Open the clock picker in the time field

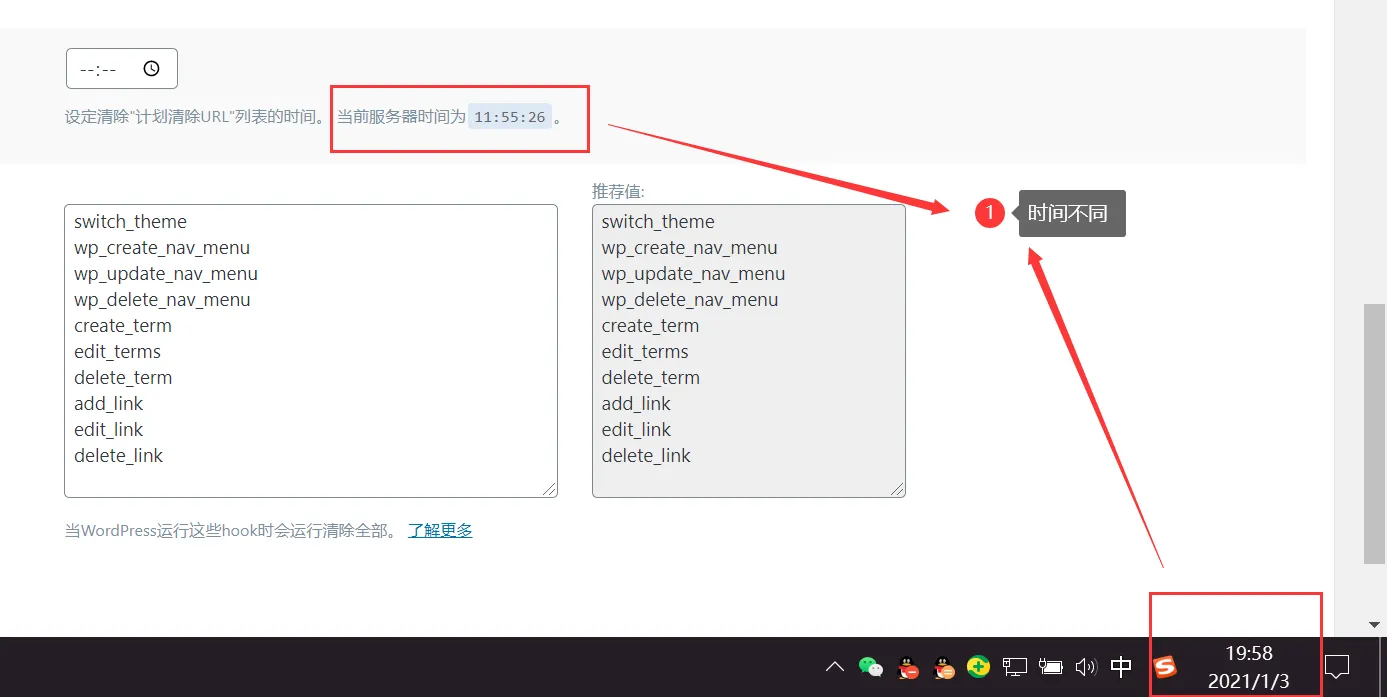point(151,69)
